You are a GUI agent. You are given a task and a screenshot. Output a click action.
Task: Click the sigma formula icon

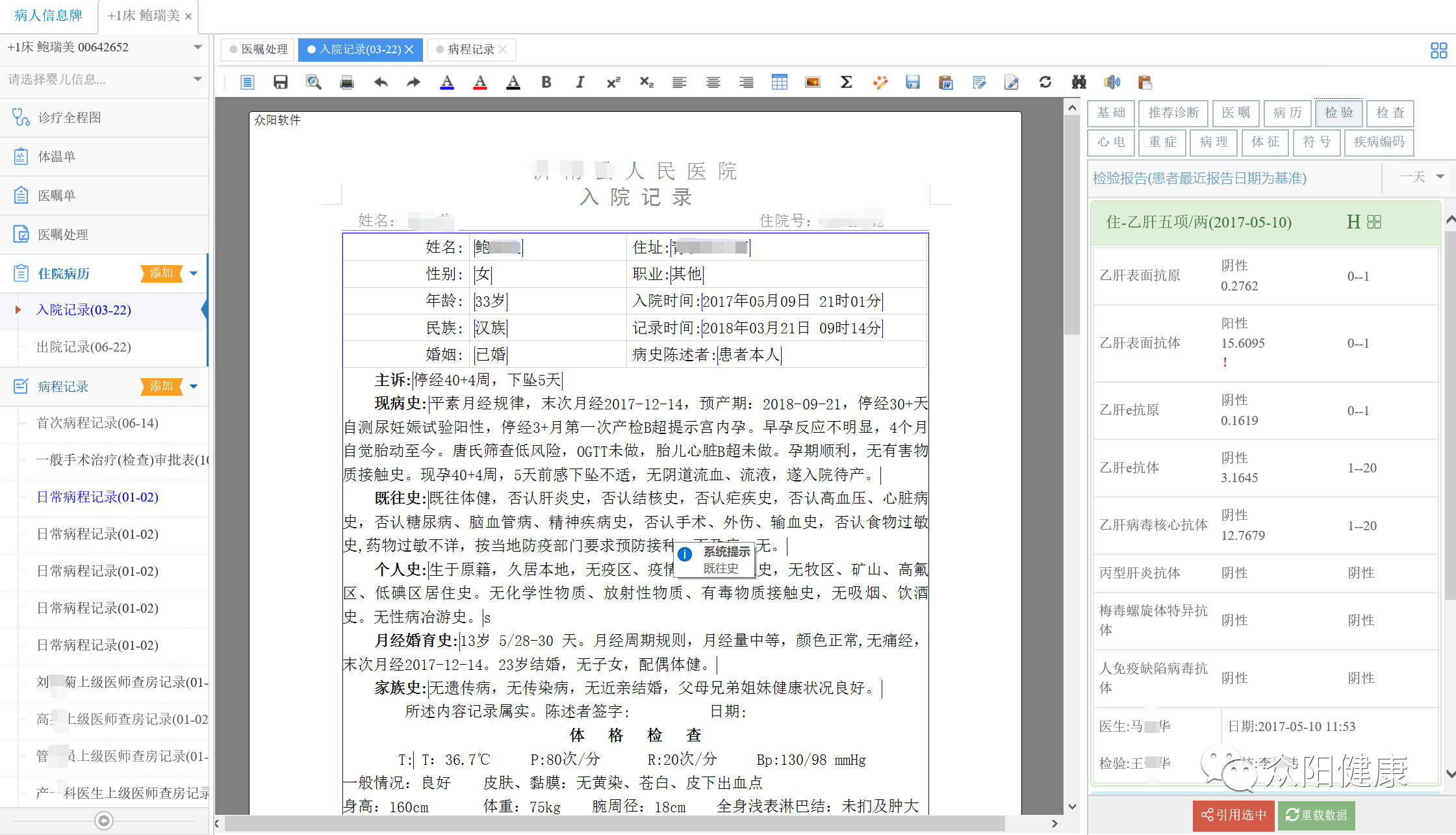tap(846, 83)
